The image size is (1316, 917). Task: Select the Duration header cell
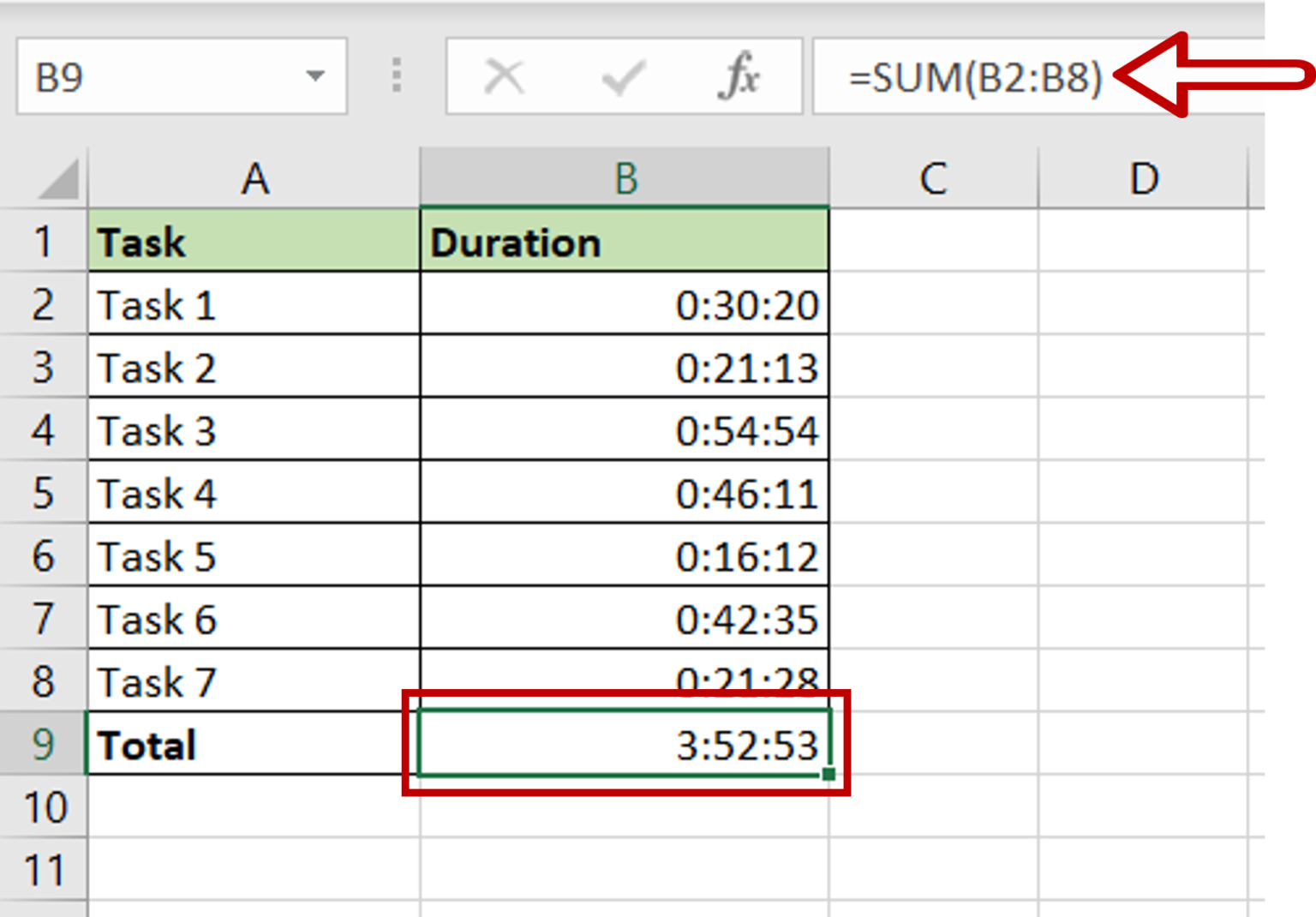(x=625, y=243)
